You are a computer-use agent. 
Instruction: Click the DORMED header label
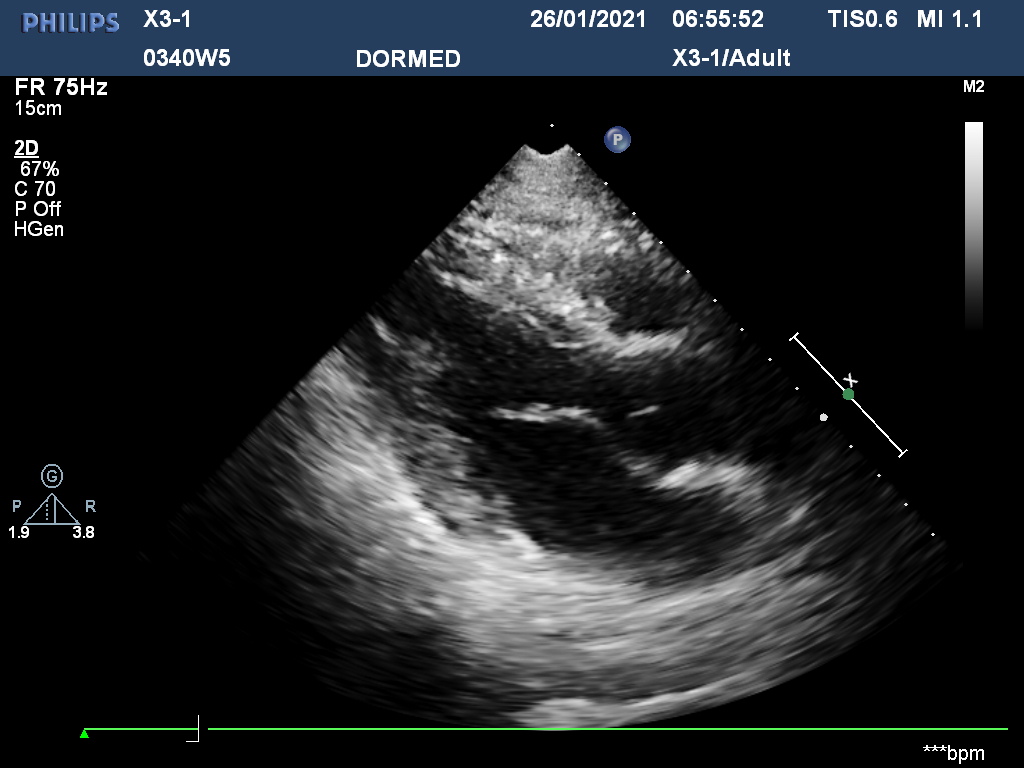pos(408,59)
